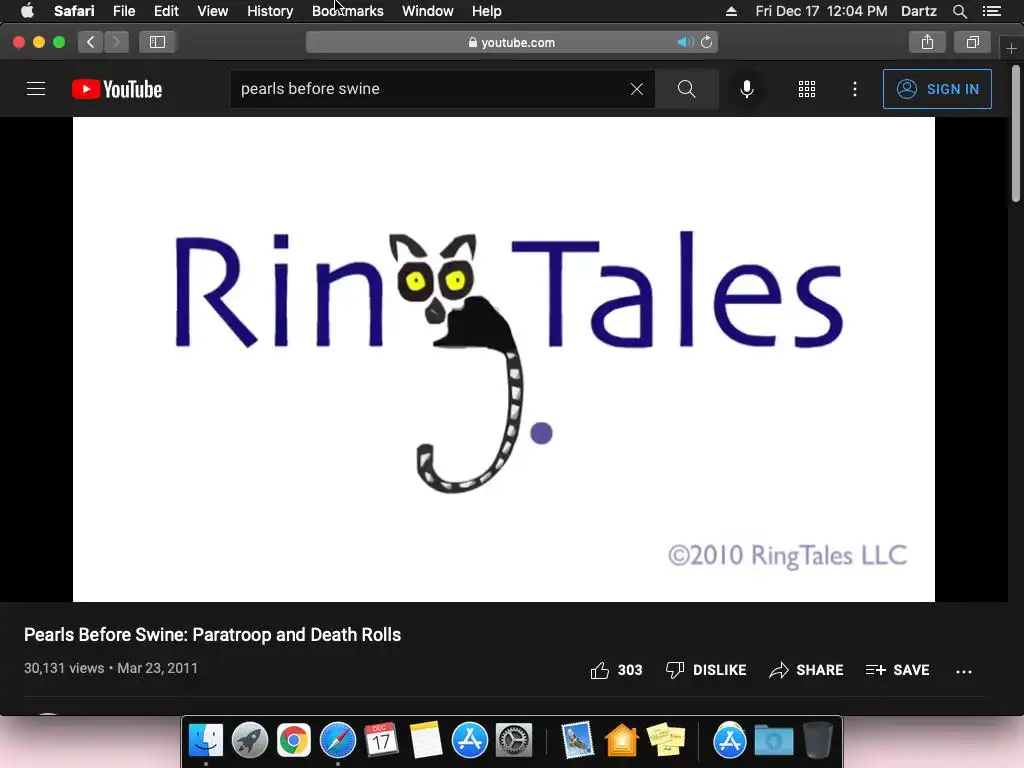Click the Dartz user menu

click(919, 11)
